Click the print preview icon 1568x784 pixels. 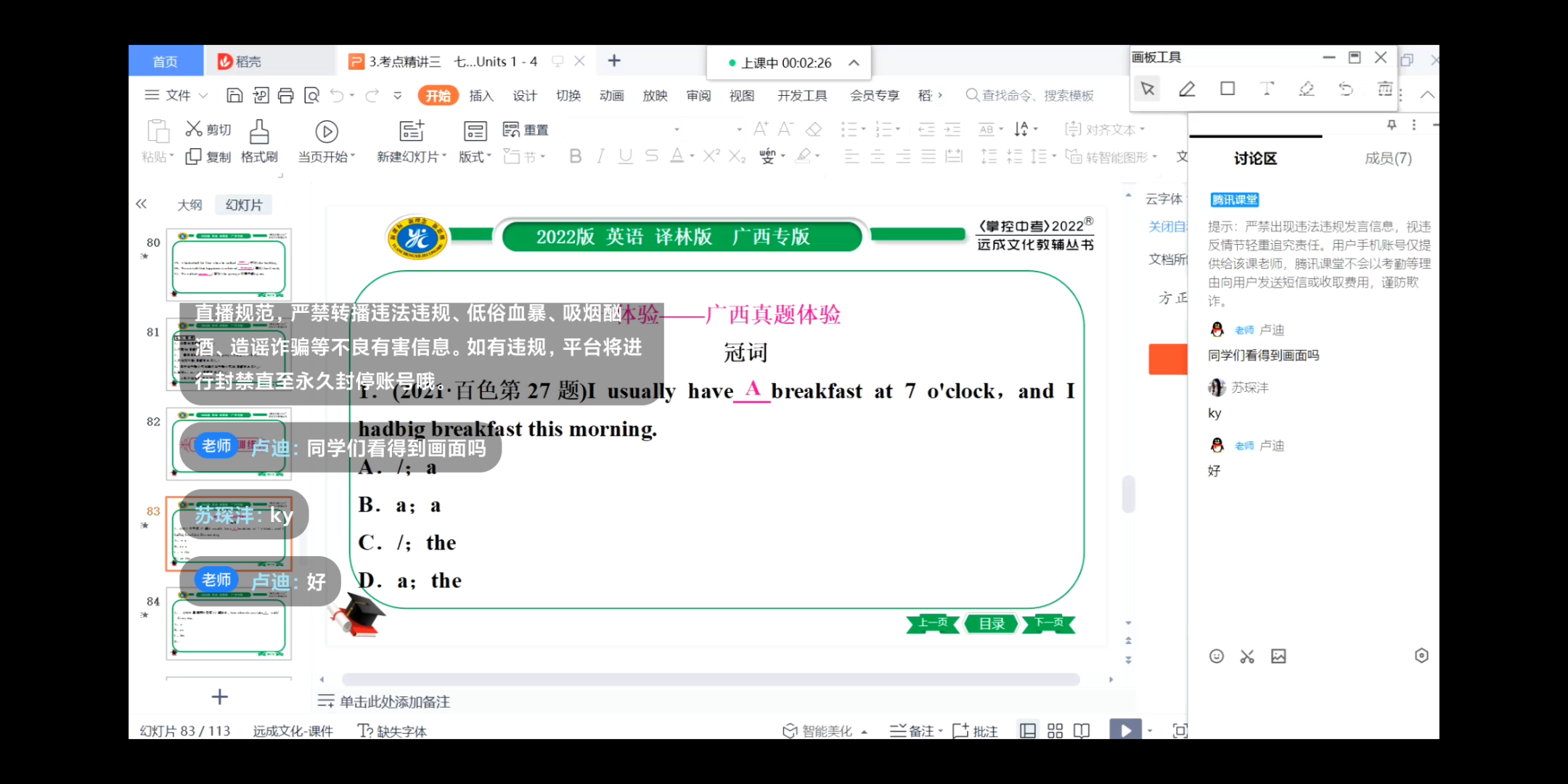tap(312, 95)
